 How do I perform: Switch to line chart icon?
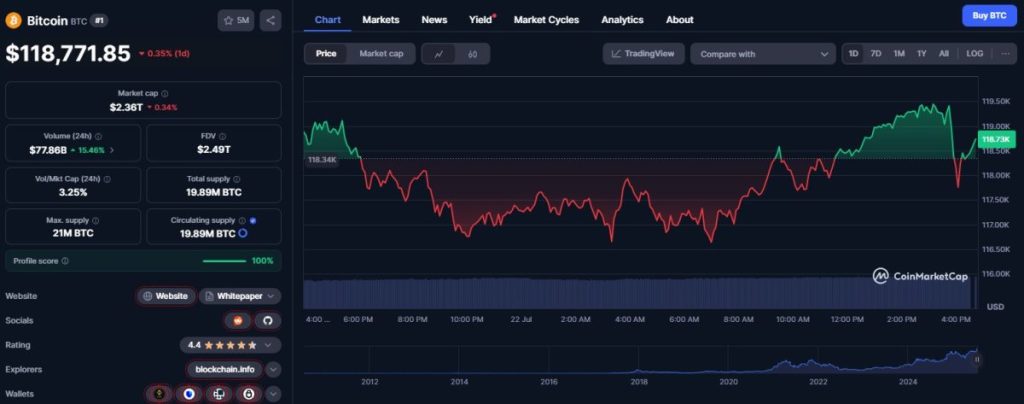(x=439, y=54)
